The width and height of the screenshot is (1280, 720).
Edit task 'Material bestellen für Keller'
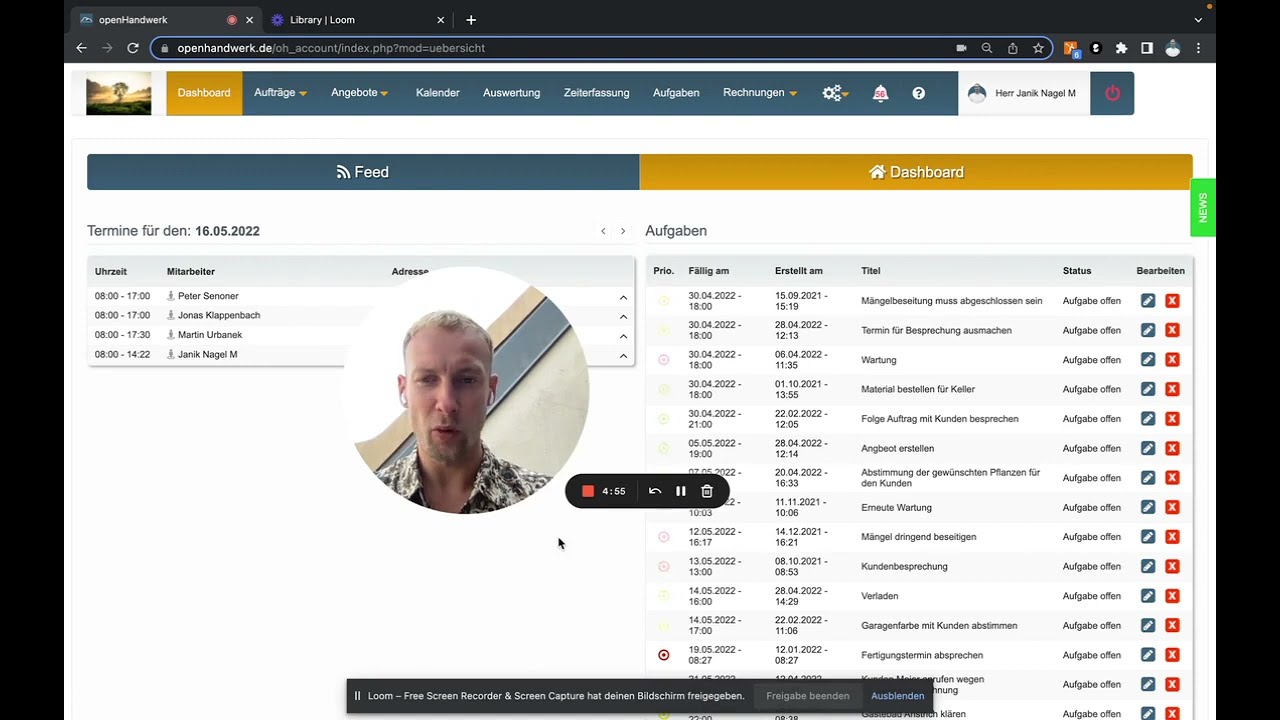pyautogui.click(x=1148, y=389)
